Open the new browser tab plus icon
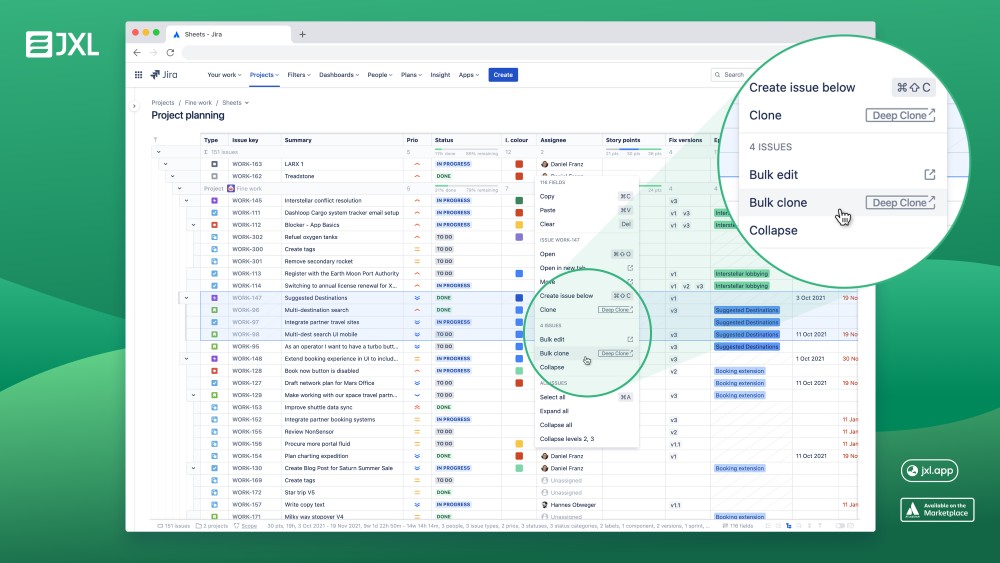The height and width of the screenshot is (563, 1000). point(302,34)
